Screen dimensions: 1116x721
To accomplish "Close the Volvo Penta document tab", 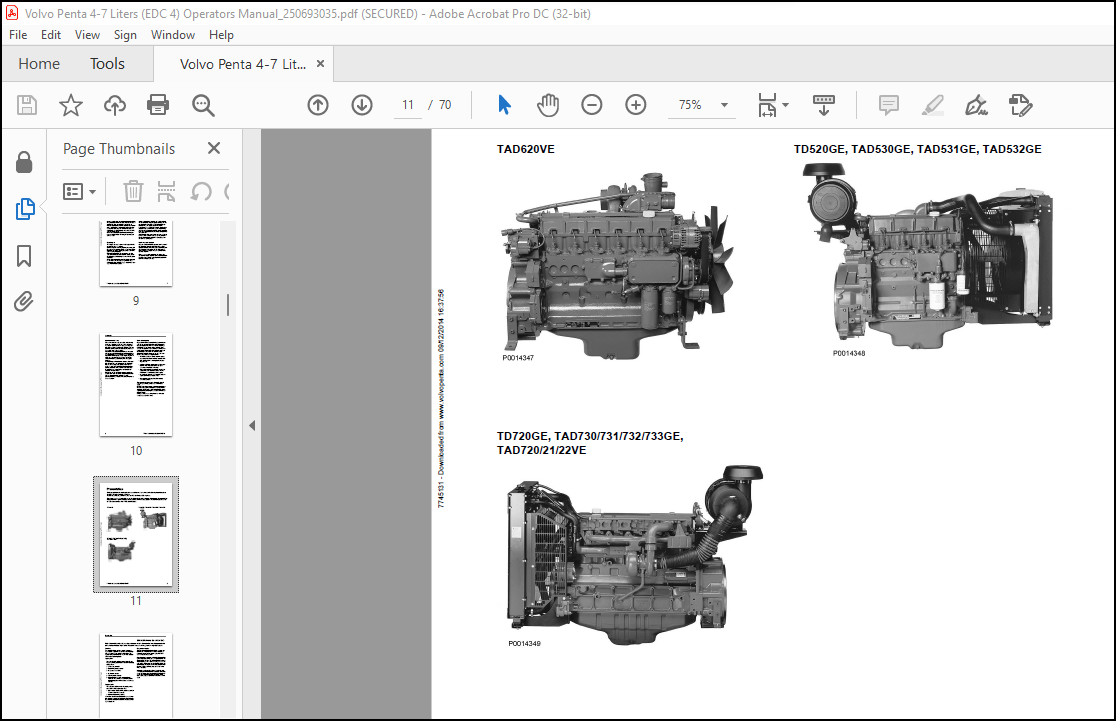I will (x=320, y=63).
